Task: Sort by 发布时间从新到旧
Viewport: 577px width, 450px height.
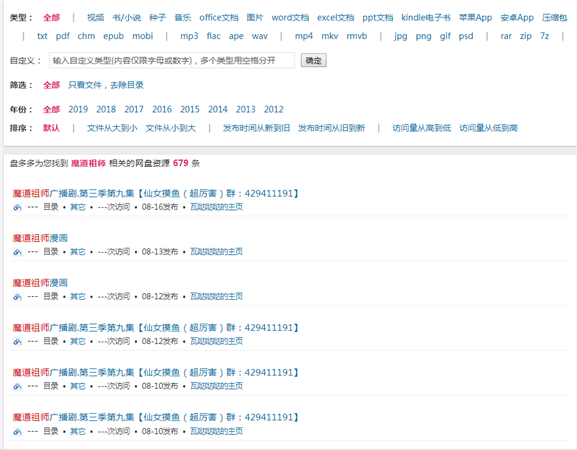Action: click(256, 128)
